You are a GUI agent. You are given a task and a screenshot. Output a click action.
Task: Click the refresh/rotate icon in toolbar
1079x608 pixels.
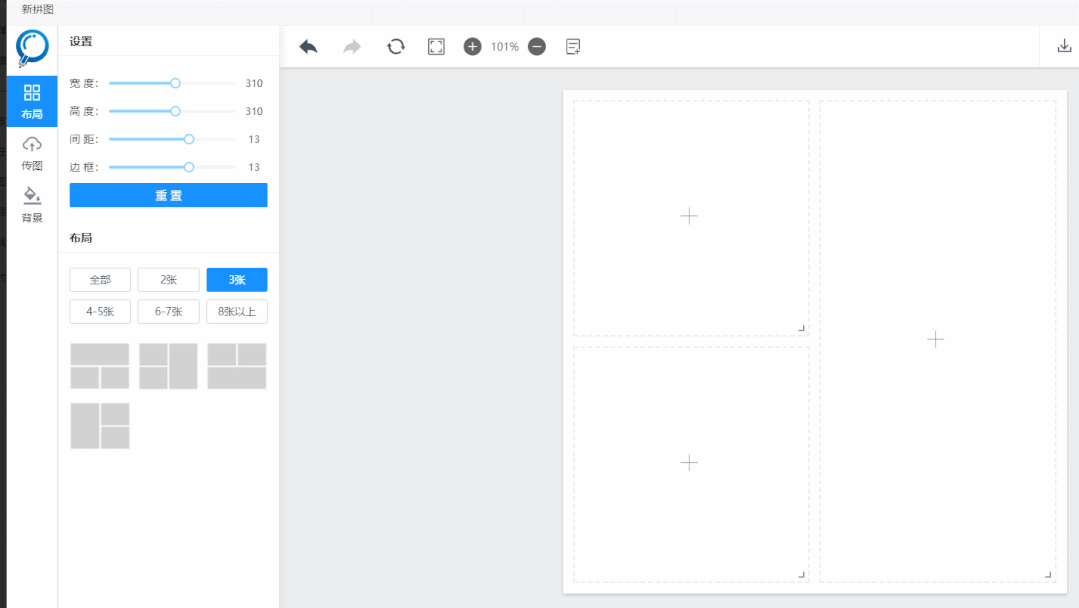click(x=396, y=47)
